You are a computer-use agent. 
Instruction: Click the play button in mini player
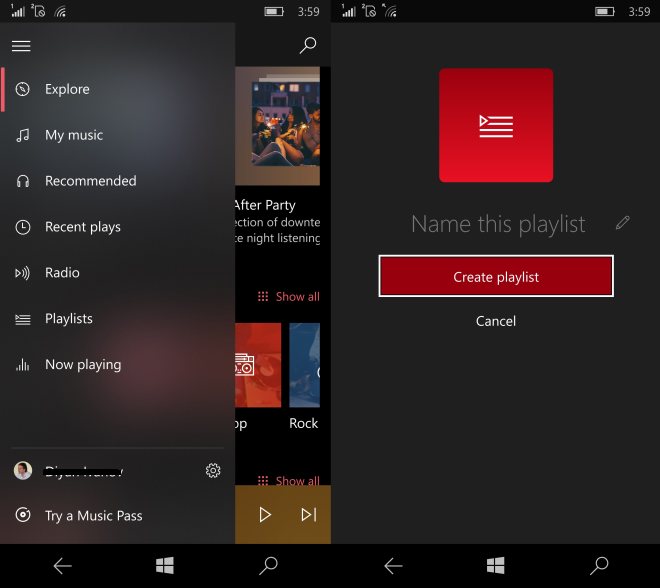(265, 514)
